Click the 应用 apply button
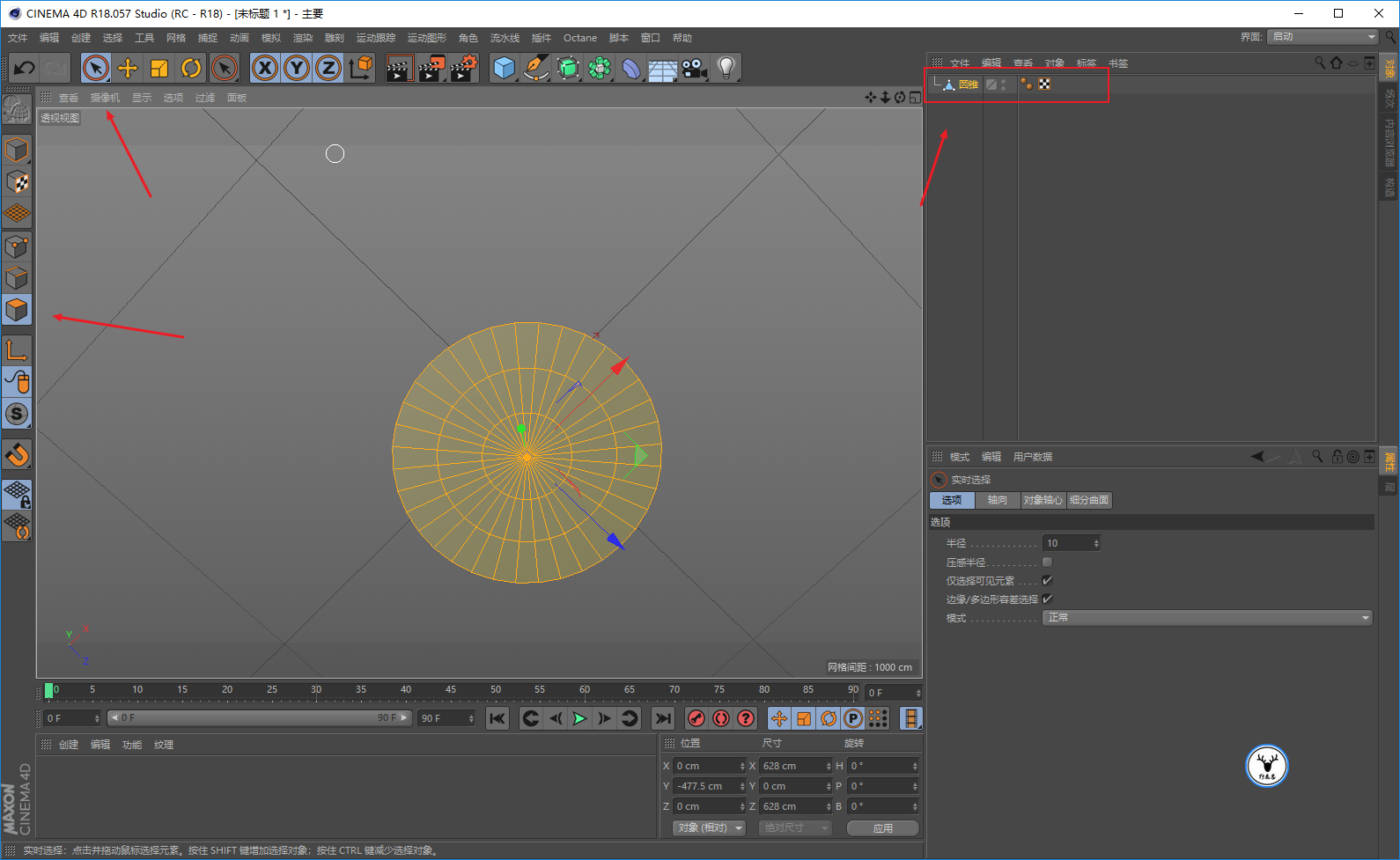 click(x=883, y=828)
